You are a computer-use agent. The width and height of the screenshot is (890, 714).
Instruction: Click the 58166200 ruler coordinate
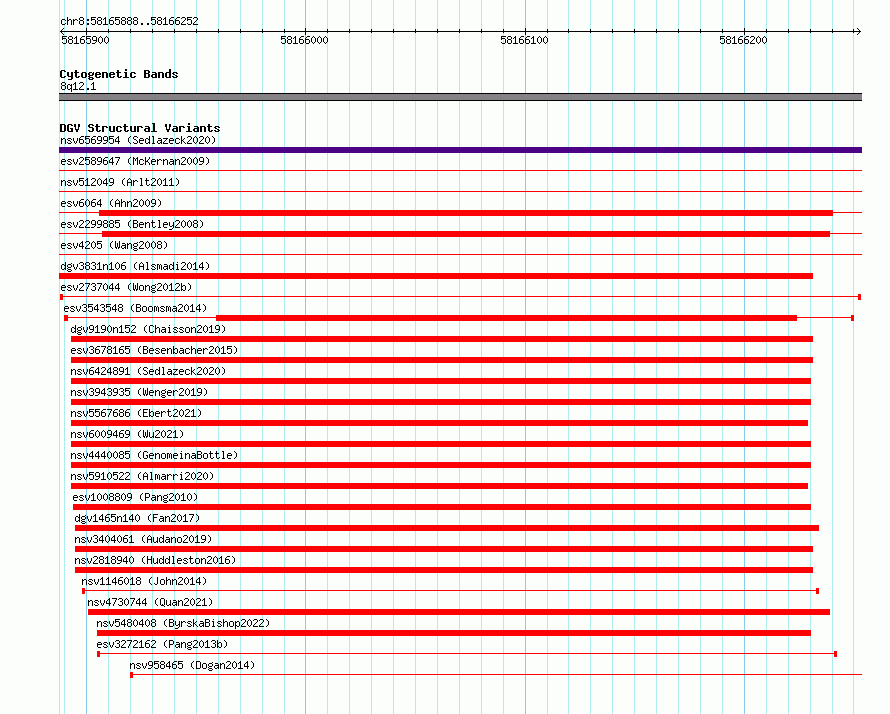click(743, 40)
